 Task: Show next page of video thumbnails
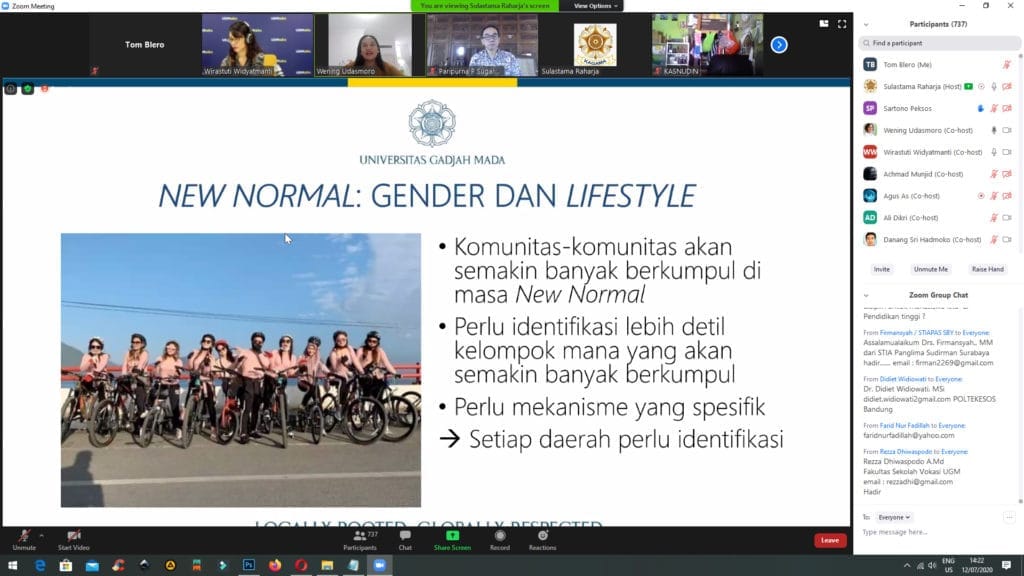(x=778, y=44)
